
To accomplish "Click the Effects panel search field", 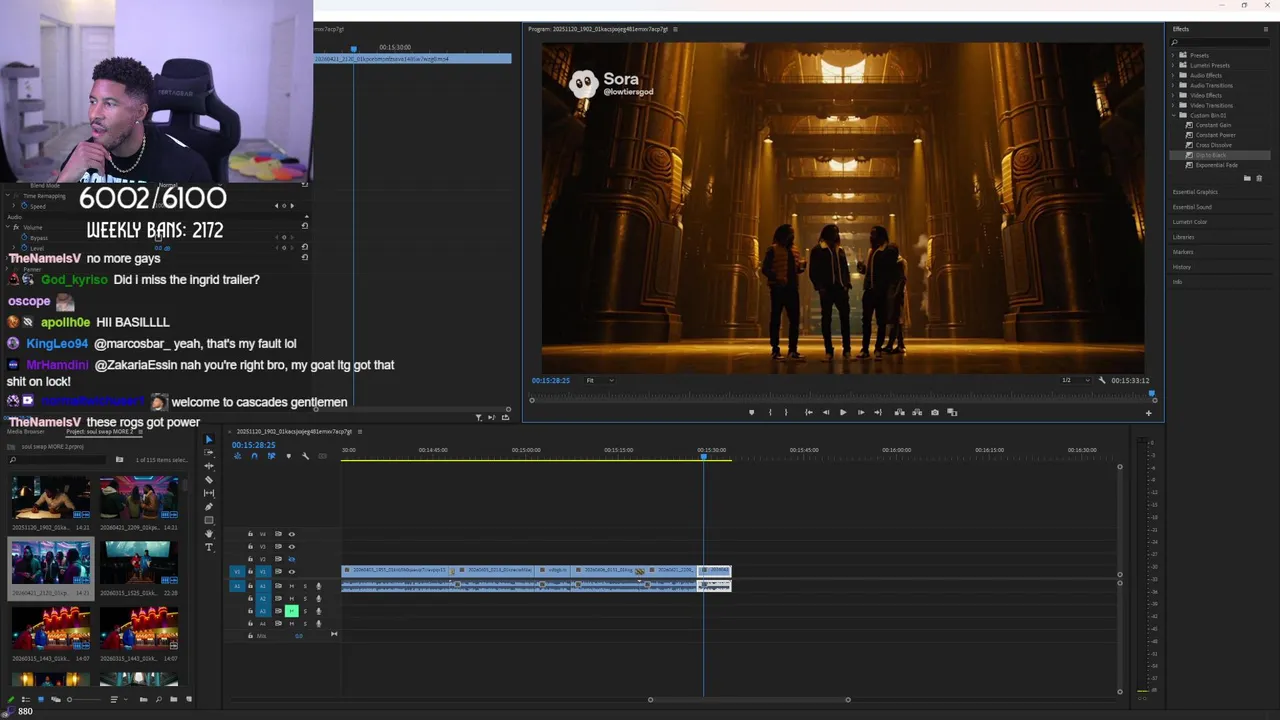I will [1222, 42].
